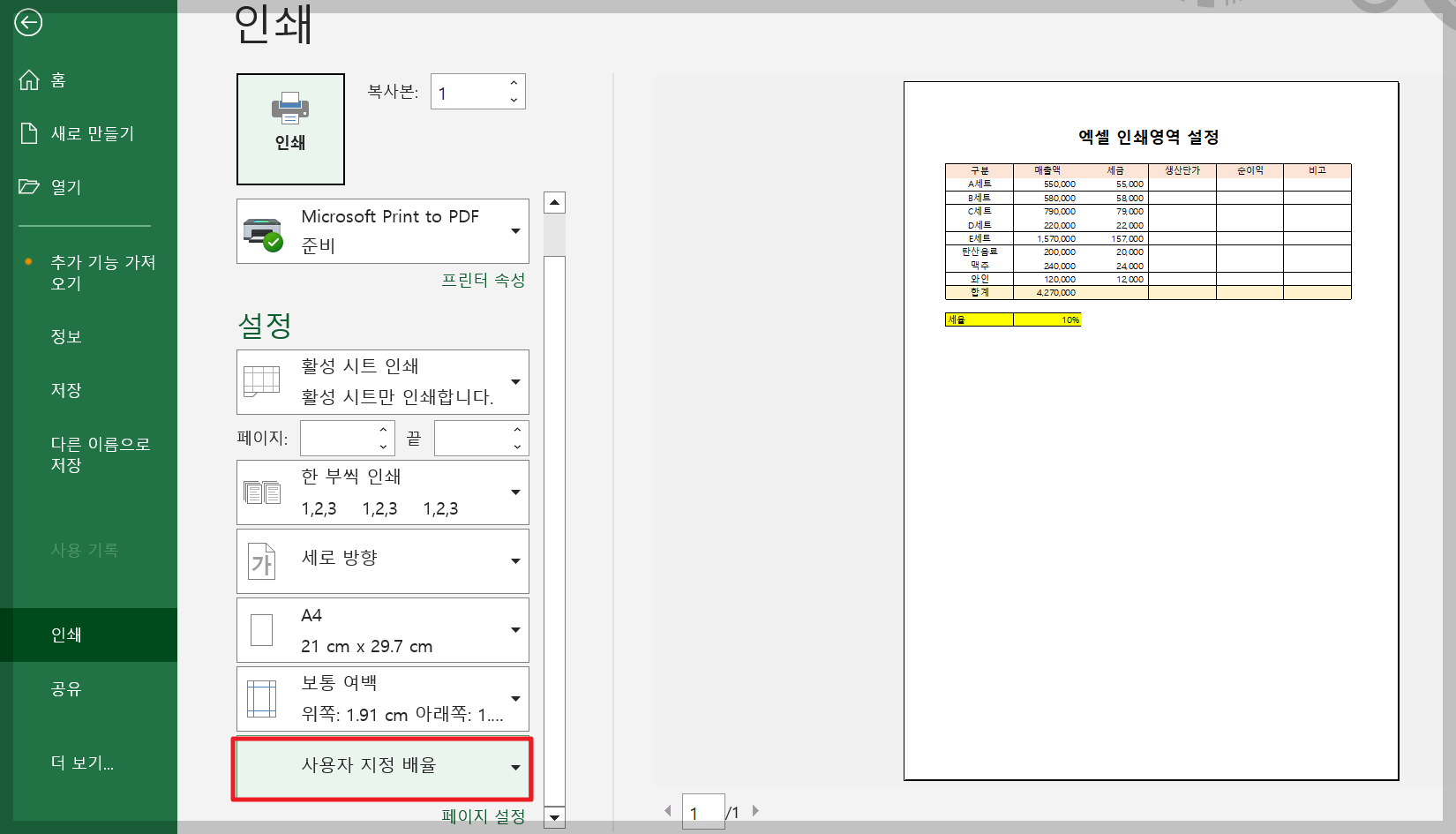1456x834 pixels.
Task: Open the A4 paper size dropdown
Action: (x=516, y=629)
